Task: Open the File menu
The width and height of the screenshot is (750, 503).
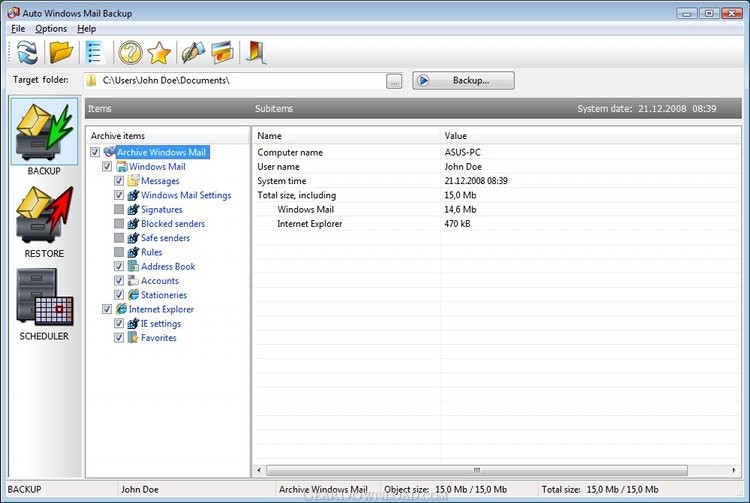Action: click(x=18, y=29)
